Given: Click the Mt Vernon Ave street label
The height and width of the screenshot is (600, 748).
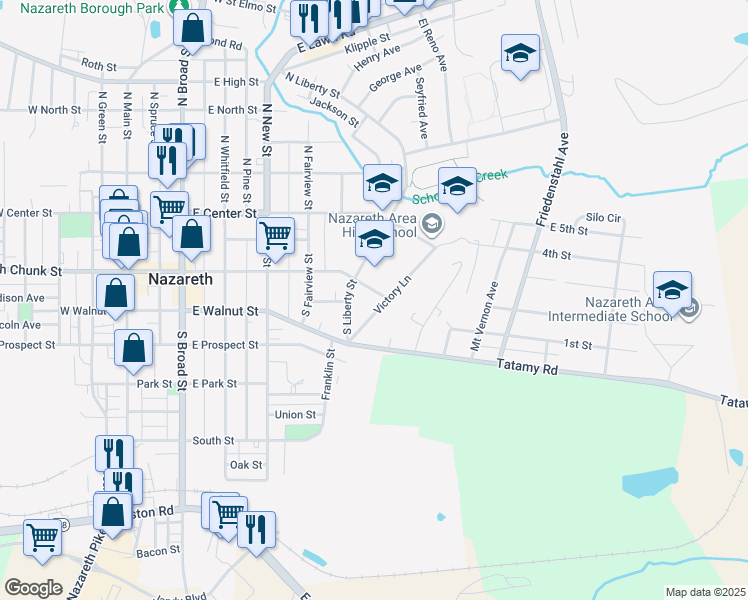Looking at the screenshot, I should tap(484, 316).
